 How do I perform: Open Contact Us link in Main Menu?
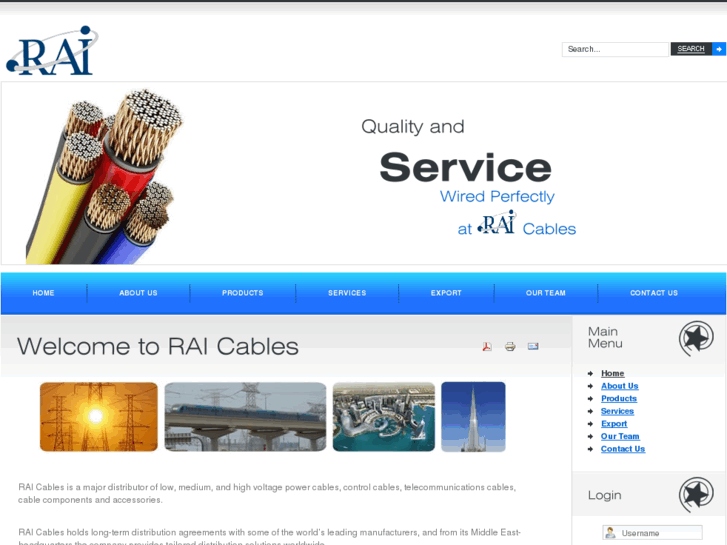623,449
